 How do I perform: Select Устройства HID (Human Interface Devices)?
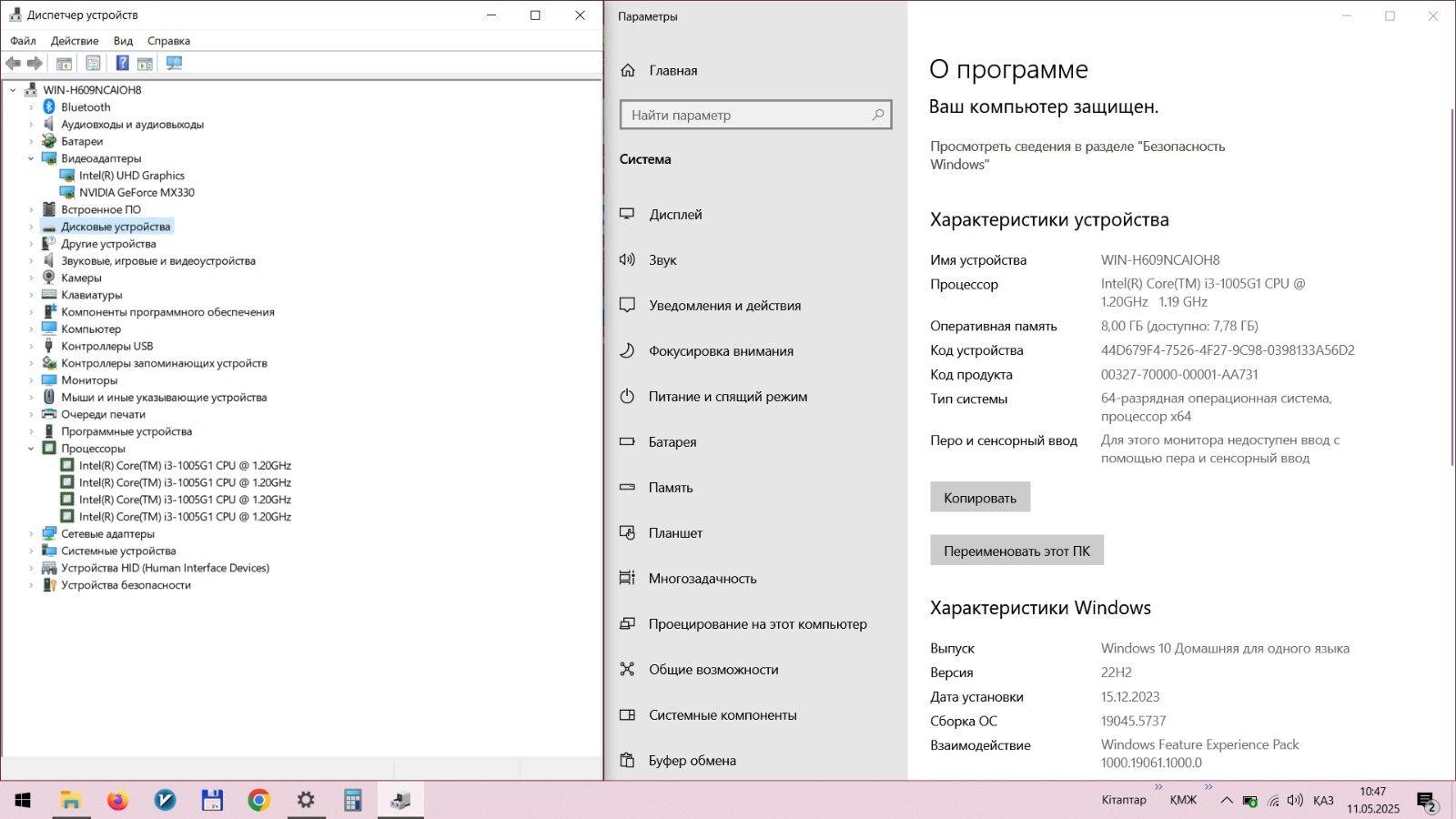(165, 568)
